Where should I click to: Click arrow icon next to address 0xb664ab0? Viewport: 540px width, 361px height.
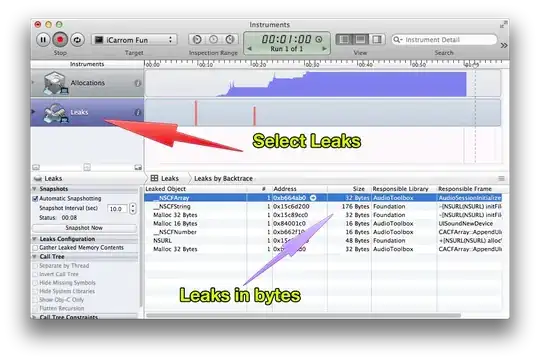(x=313, y=198)
